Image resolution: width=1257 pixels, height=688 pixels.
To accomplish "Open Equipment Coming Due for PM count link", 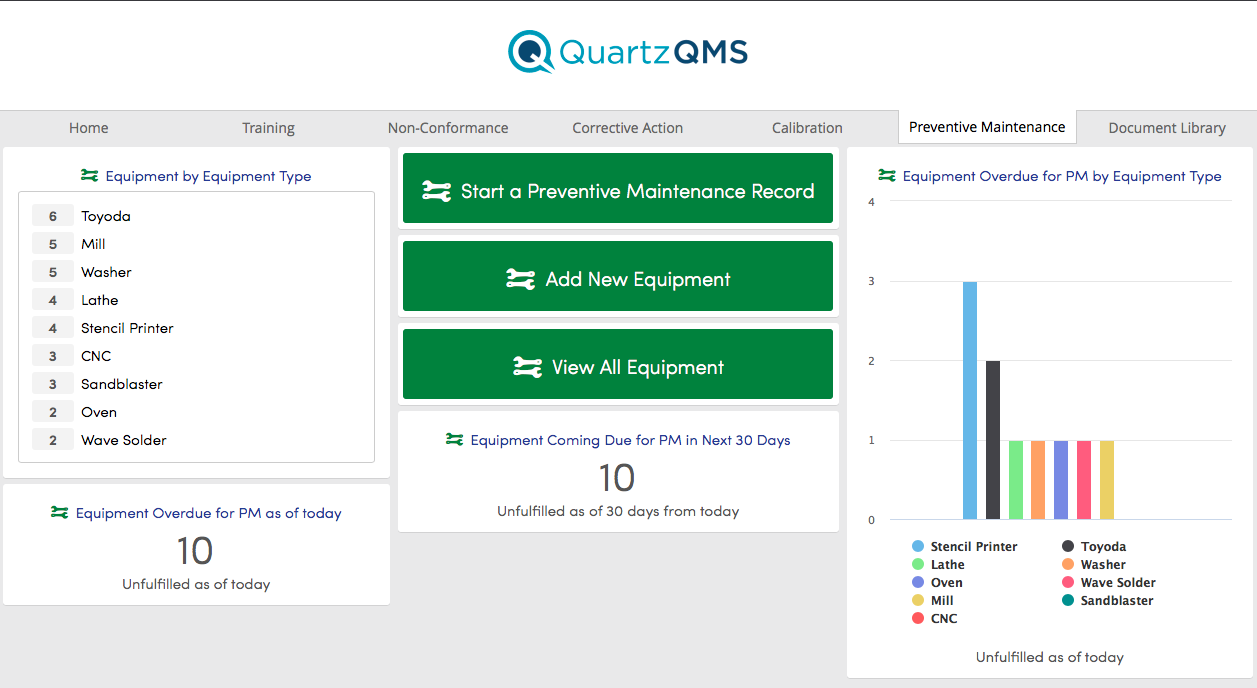I will coord(617,478).
